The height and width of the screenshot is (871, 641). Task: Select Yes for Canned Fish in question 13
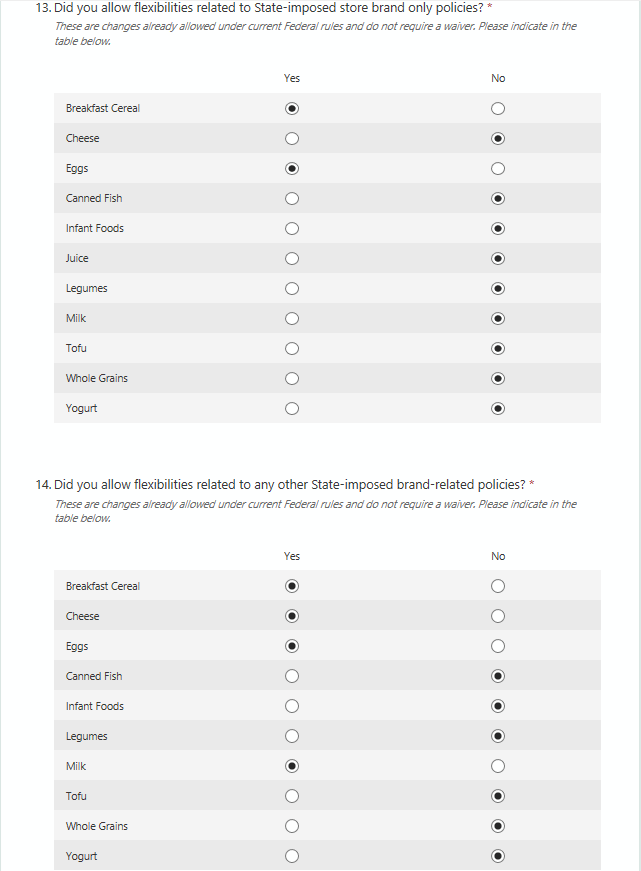click(292, 198)
